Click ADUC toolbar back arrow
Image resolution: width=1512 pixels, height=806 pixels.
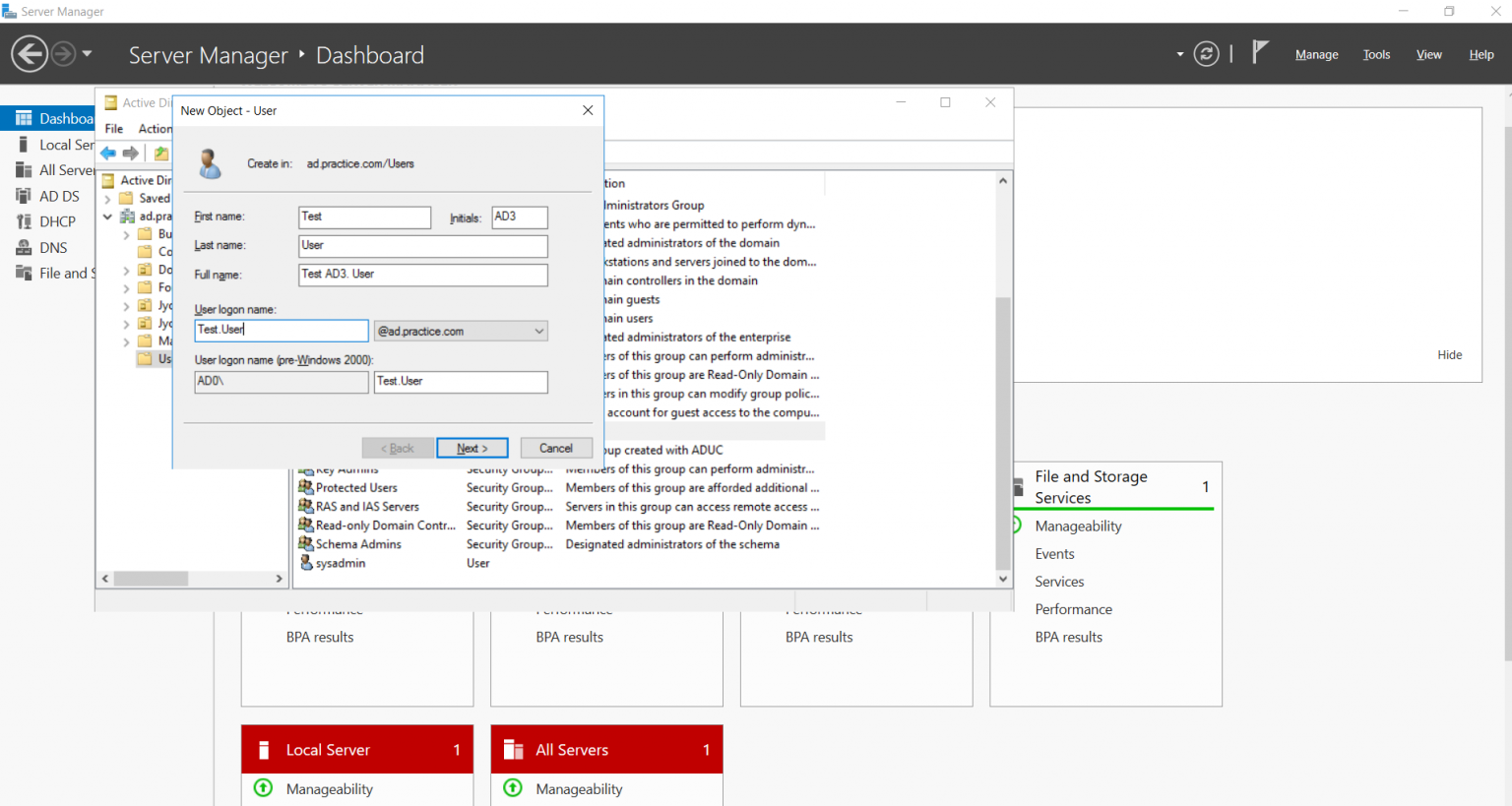click(x=108, y=154)
